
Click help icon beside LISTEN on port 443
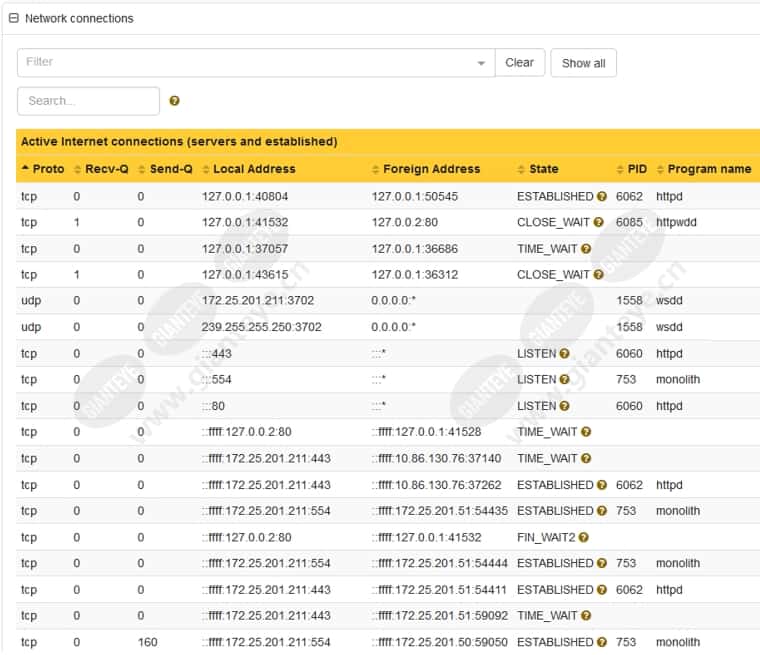(x=564, y=354)
